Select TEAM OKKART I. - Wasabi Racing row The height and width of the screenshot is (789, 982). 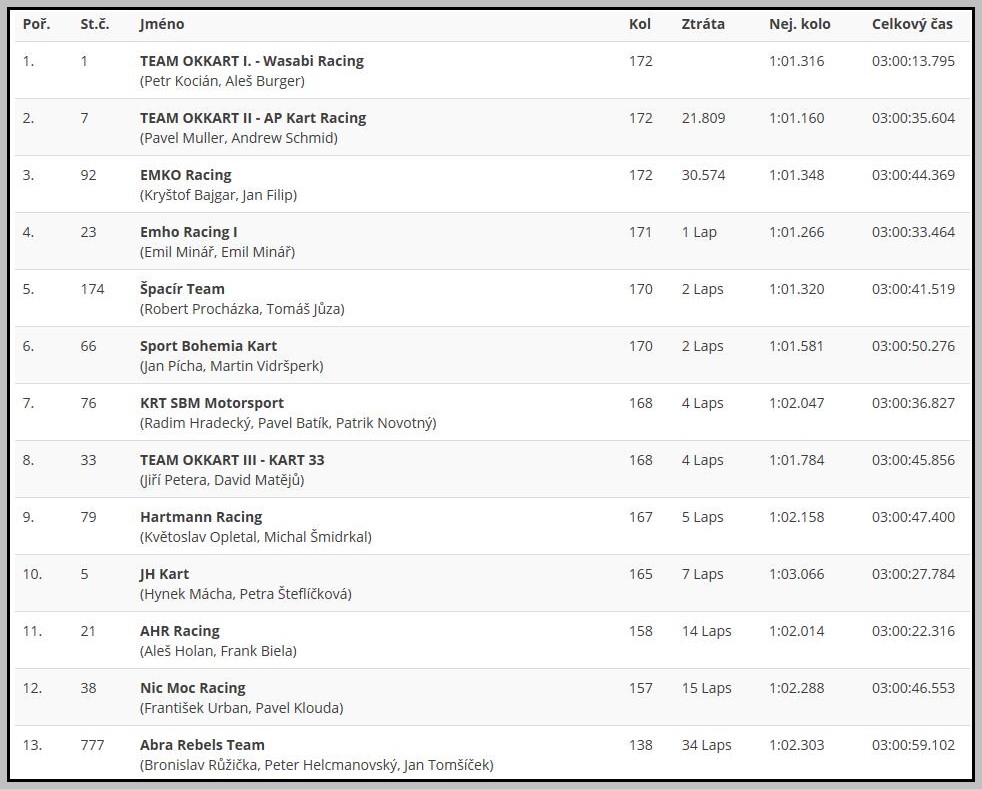click(492, 70)
